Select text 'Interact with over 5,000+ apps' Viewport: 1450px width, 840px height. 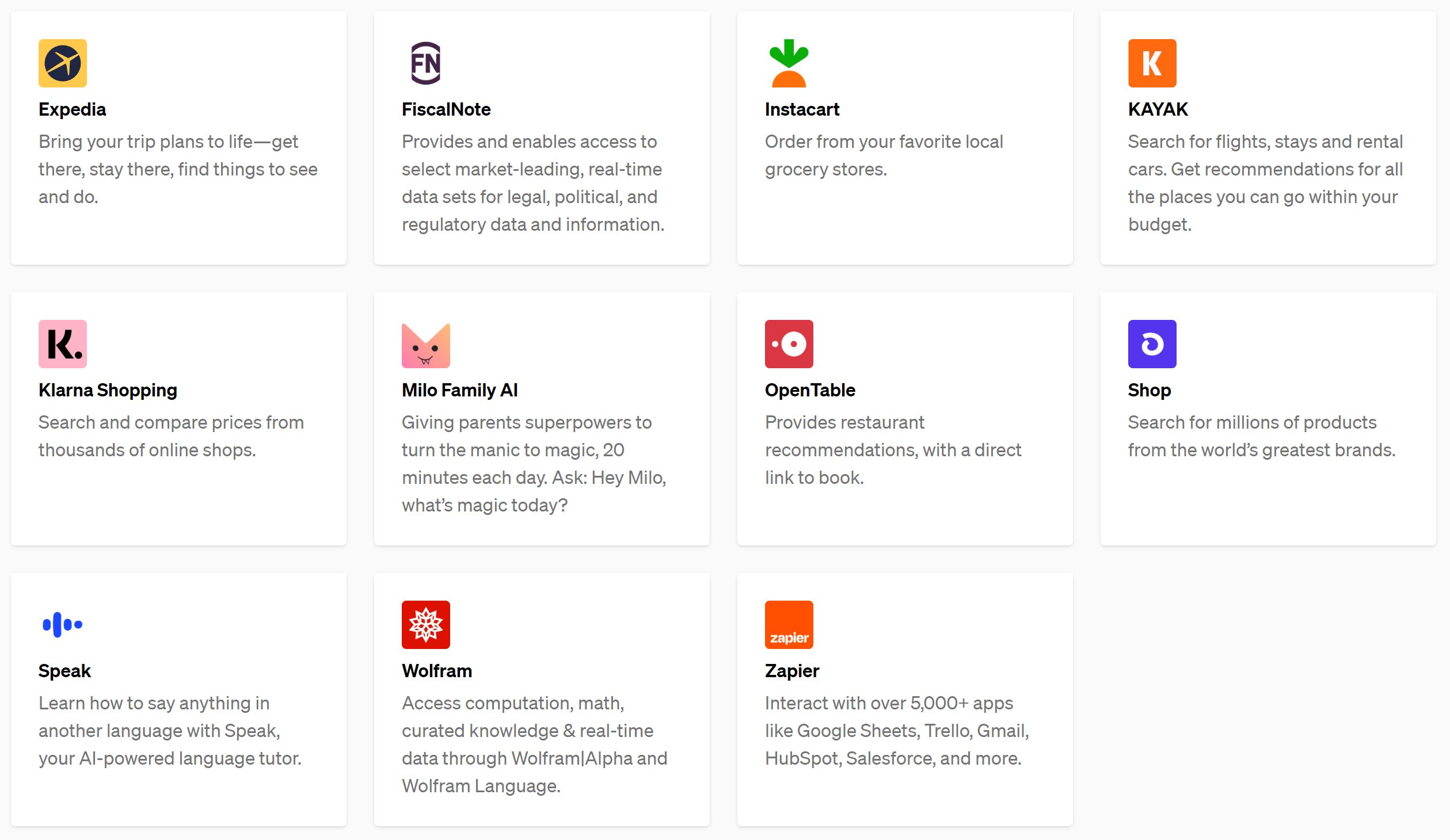pyautogui.click(x=889, y=703)
